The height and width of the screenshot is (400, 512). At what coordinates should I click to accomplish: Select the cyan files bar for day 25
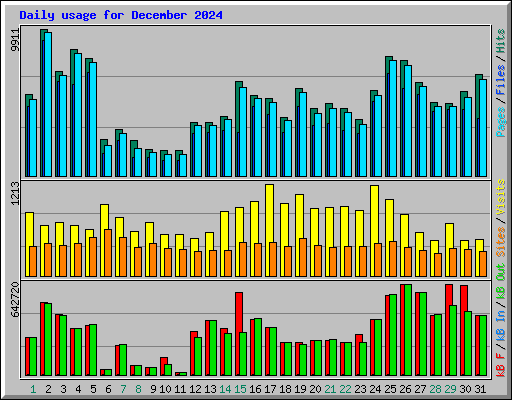pos(393,119)
